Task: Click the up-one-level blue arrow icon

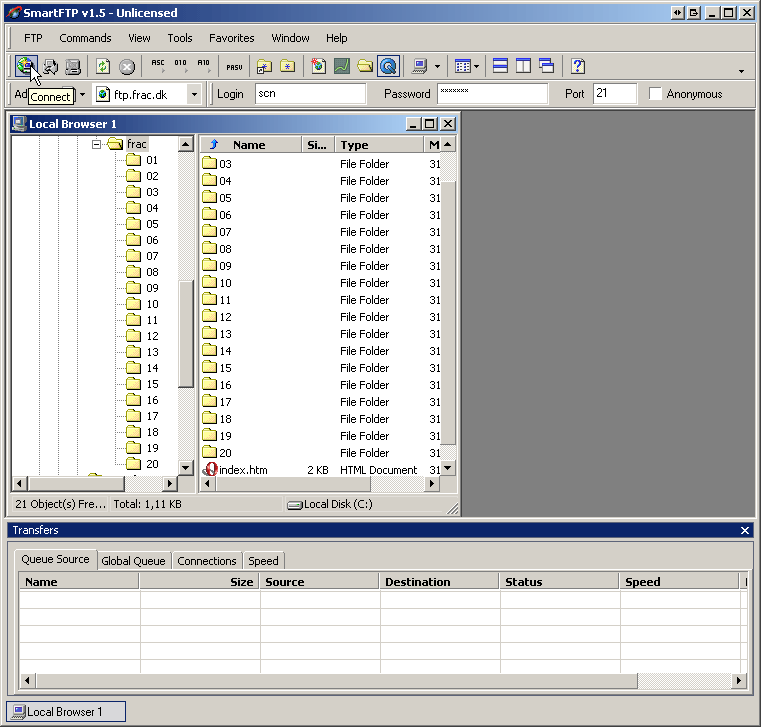Action: click(x=214, y=144)
